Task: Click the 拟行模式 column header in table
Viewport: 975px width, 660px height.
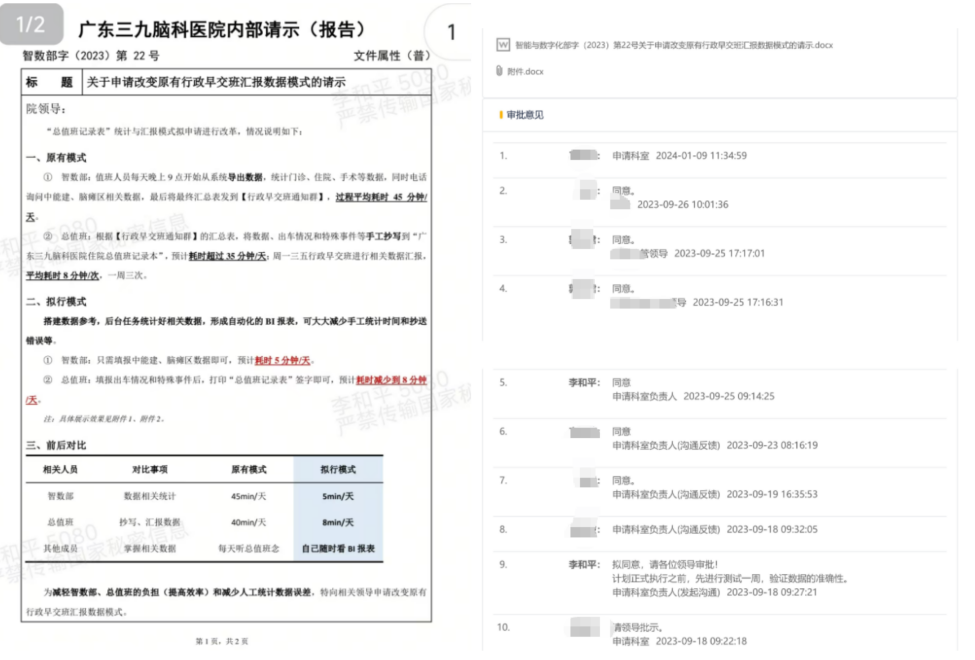Action: (335, 469)
